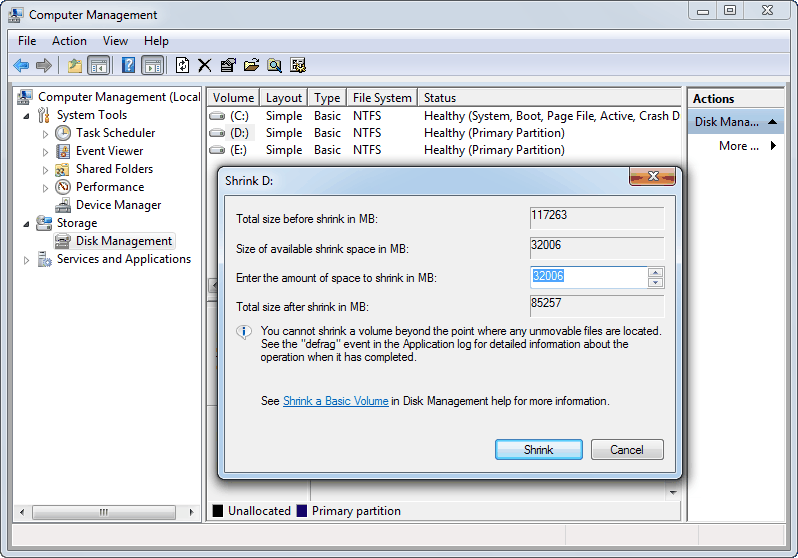Screen dimensions: 798x558
Task: Click the shrink amount input field
Action: click(x=588, y=277)
